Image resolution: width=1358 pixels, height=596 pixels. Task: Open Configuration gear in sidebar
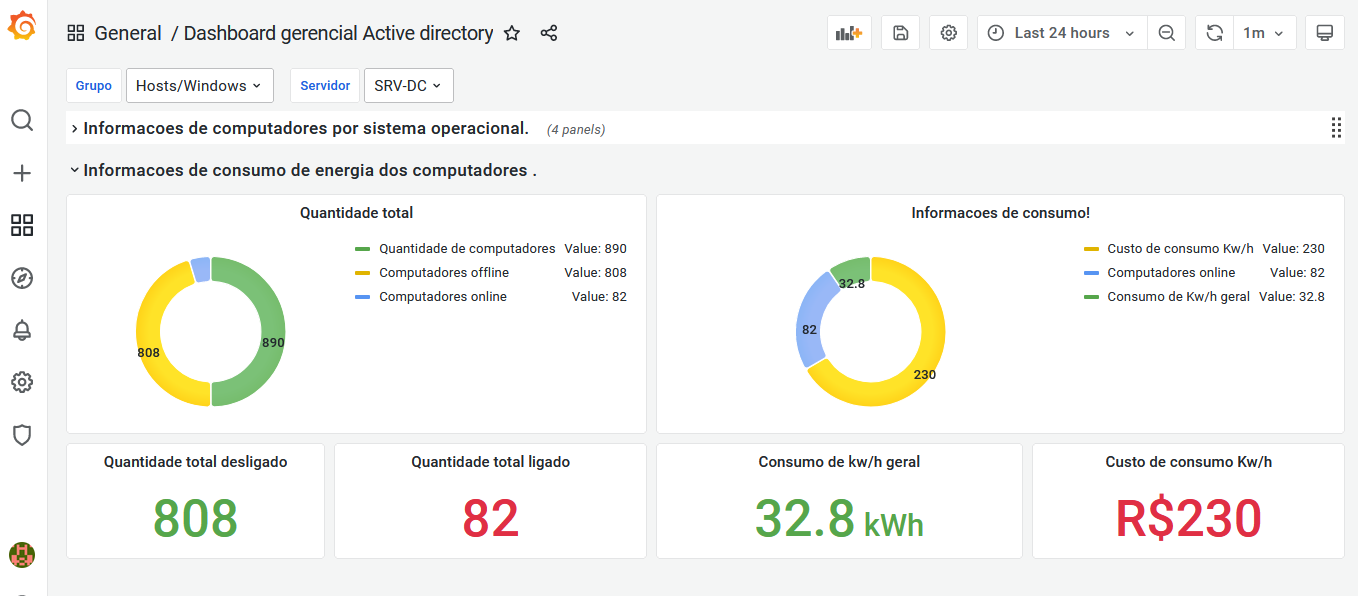pos(22,382)
